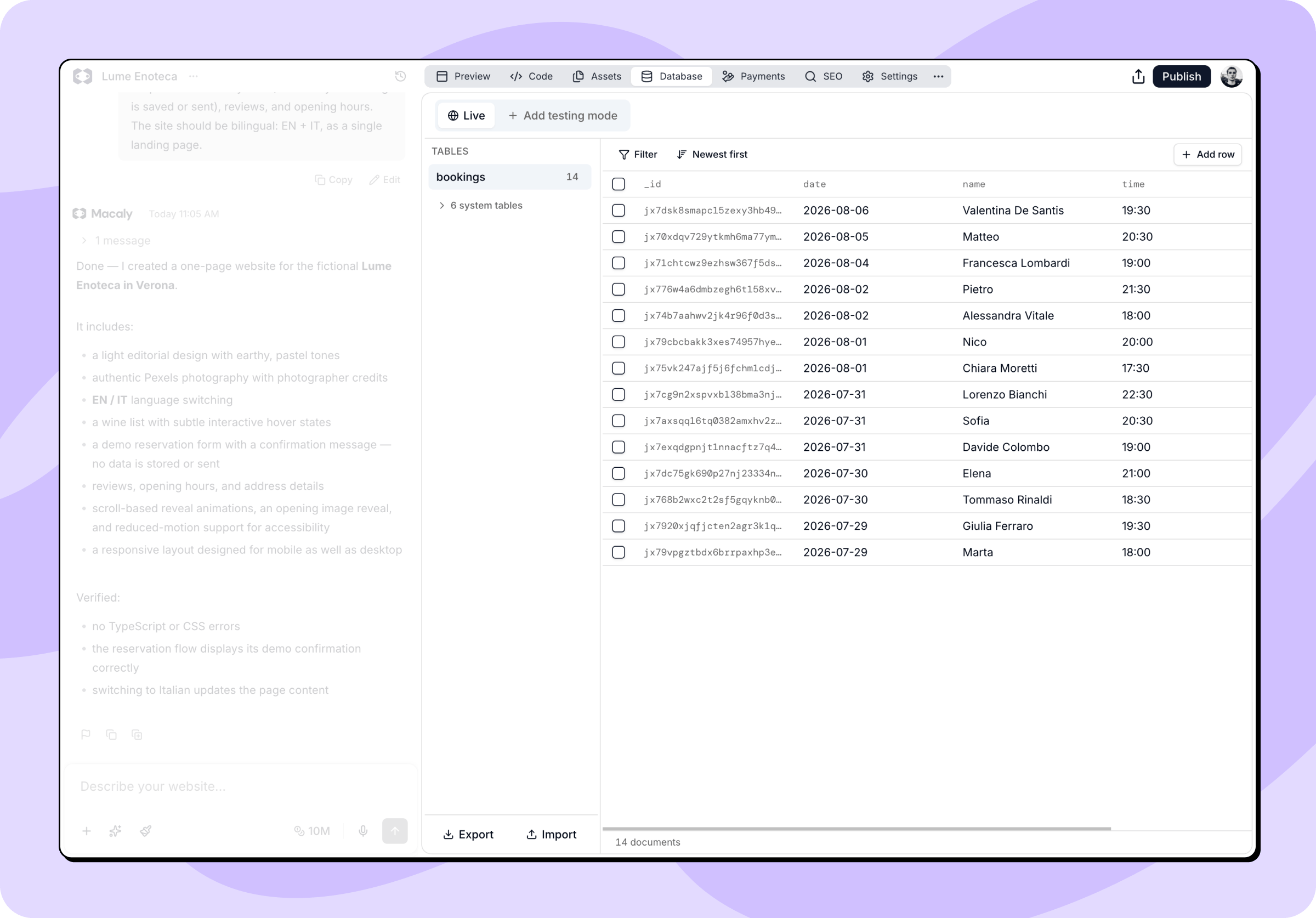Click Add row in the bookings table
Screen dimensions: 1316x918
[x=1207, y=154]
